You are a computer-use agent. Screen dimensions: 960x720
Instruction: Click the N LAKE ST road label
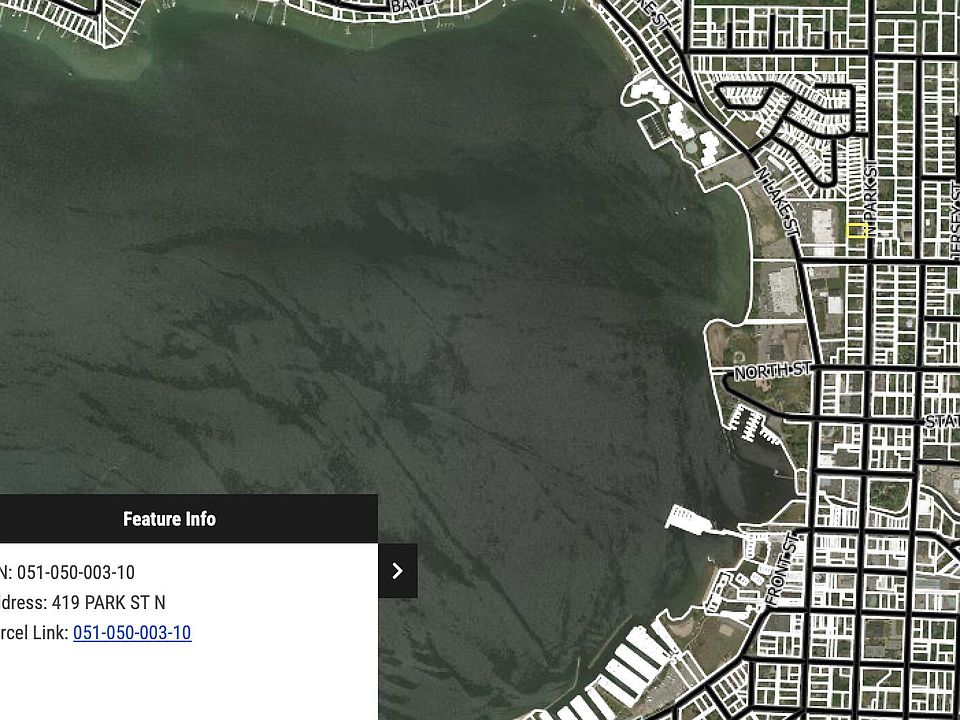click(x=778, y=202)
